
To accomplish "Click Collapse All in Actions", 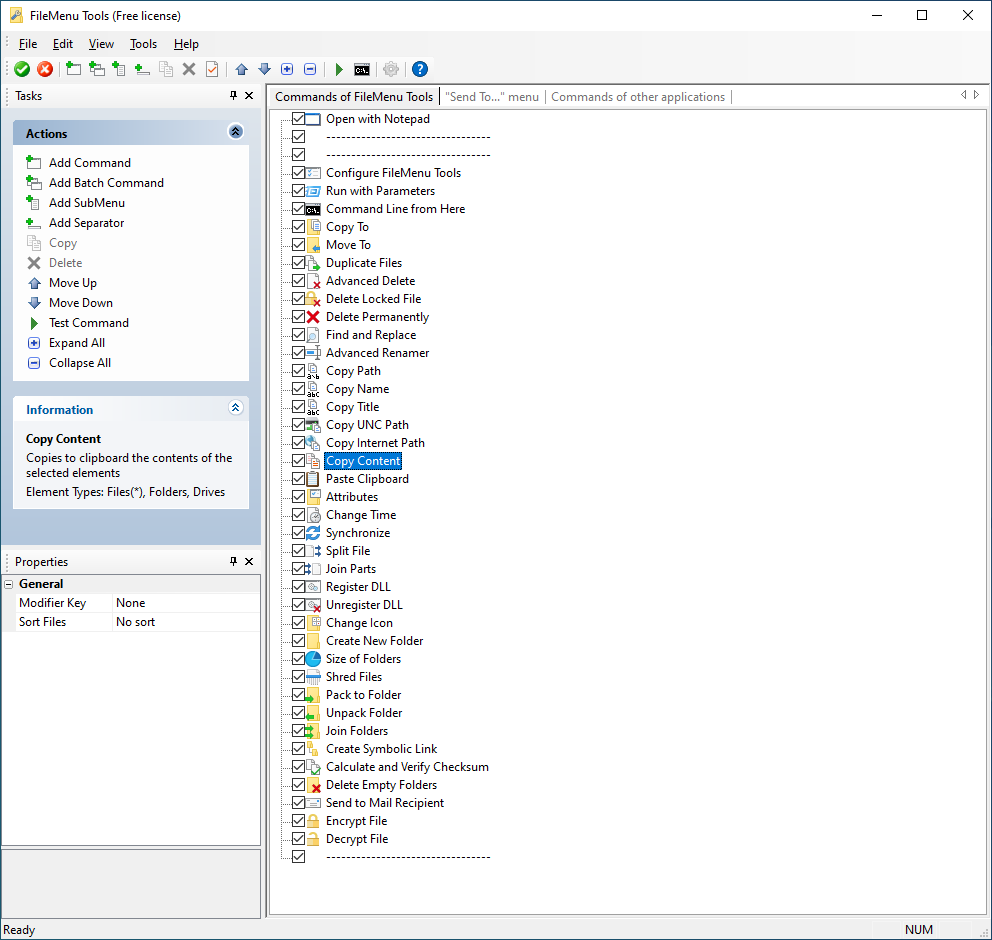I will [80, 363].
